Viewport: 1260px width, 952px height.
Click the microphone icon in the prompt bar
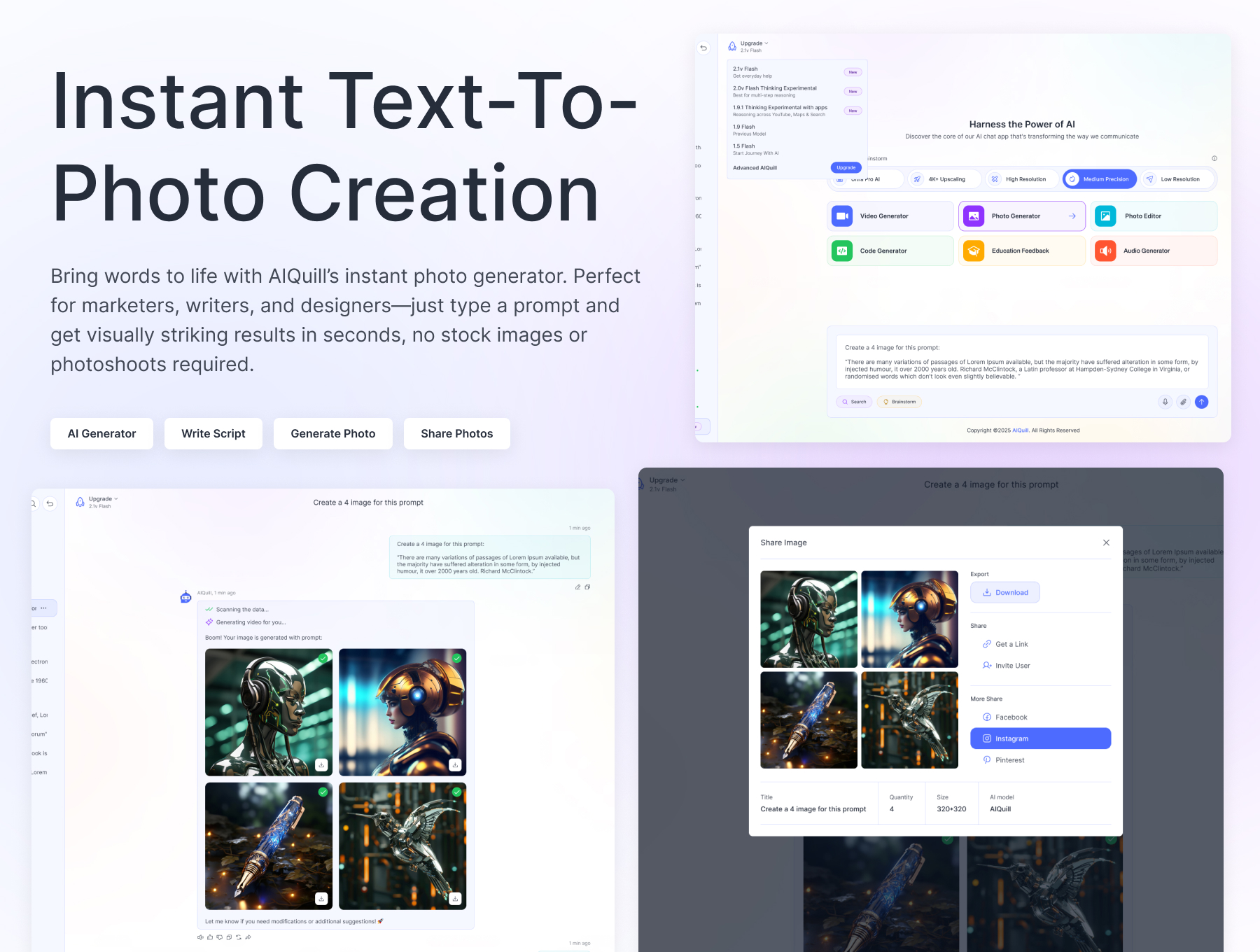click(x=1165, y=402)
